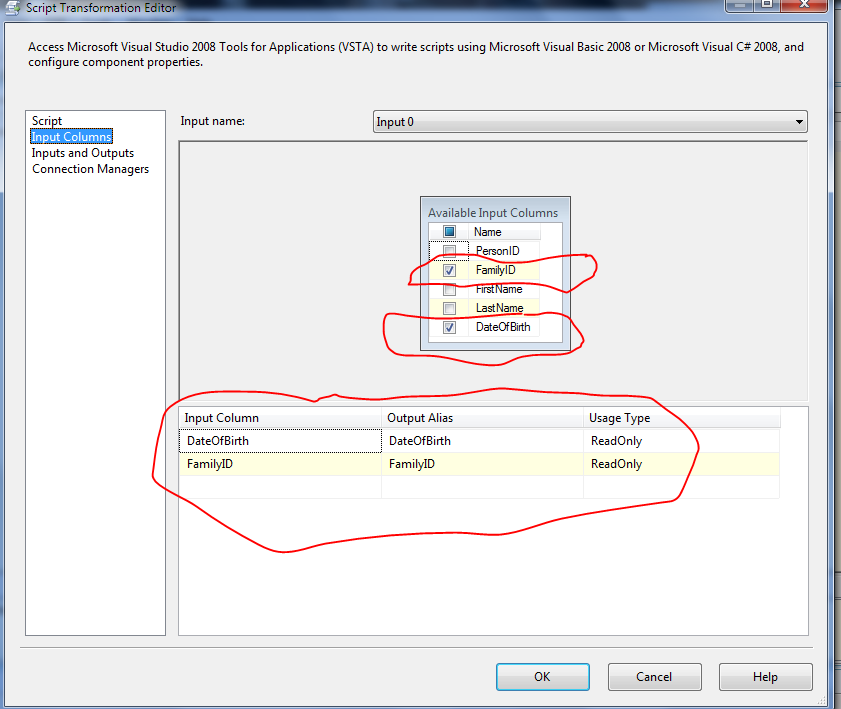Uncheck the FamilyID input column
The width and height of the screenshot is (841, 709).
(x=449, y=270)
